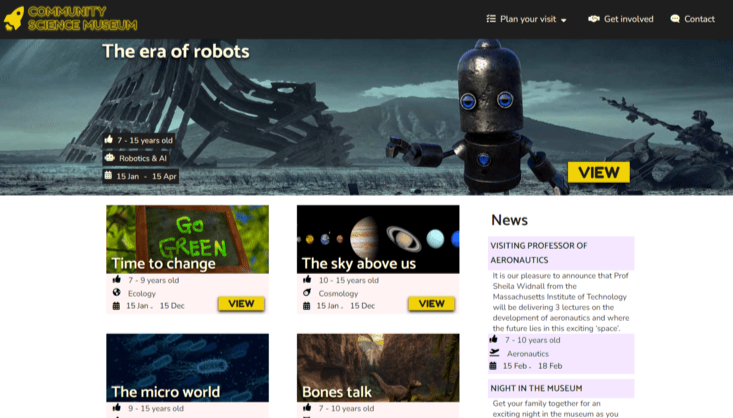Click thumbs-up icon beside 7 - 10 years old in News
The image size is (733, 418).
pyautogui.click(x=493, y=339)
